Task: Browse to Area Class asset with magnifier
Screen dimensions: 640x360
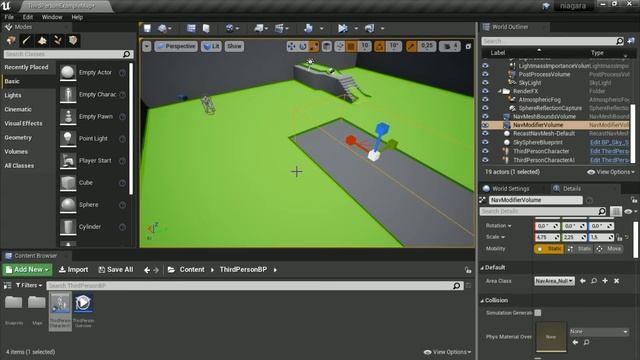Action: [594, 281]
